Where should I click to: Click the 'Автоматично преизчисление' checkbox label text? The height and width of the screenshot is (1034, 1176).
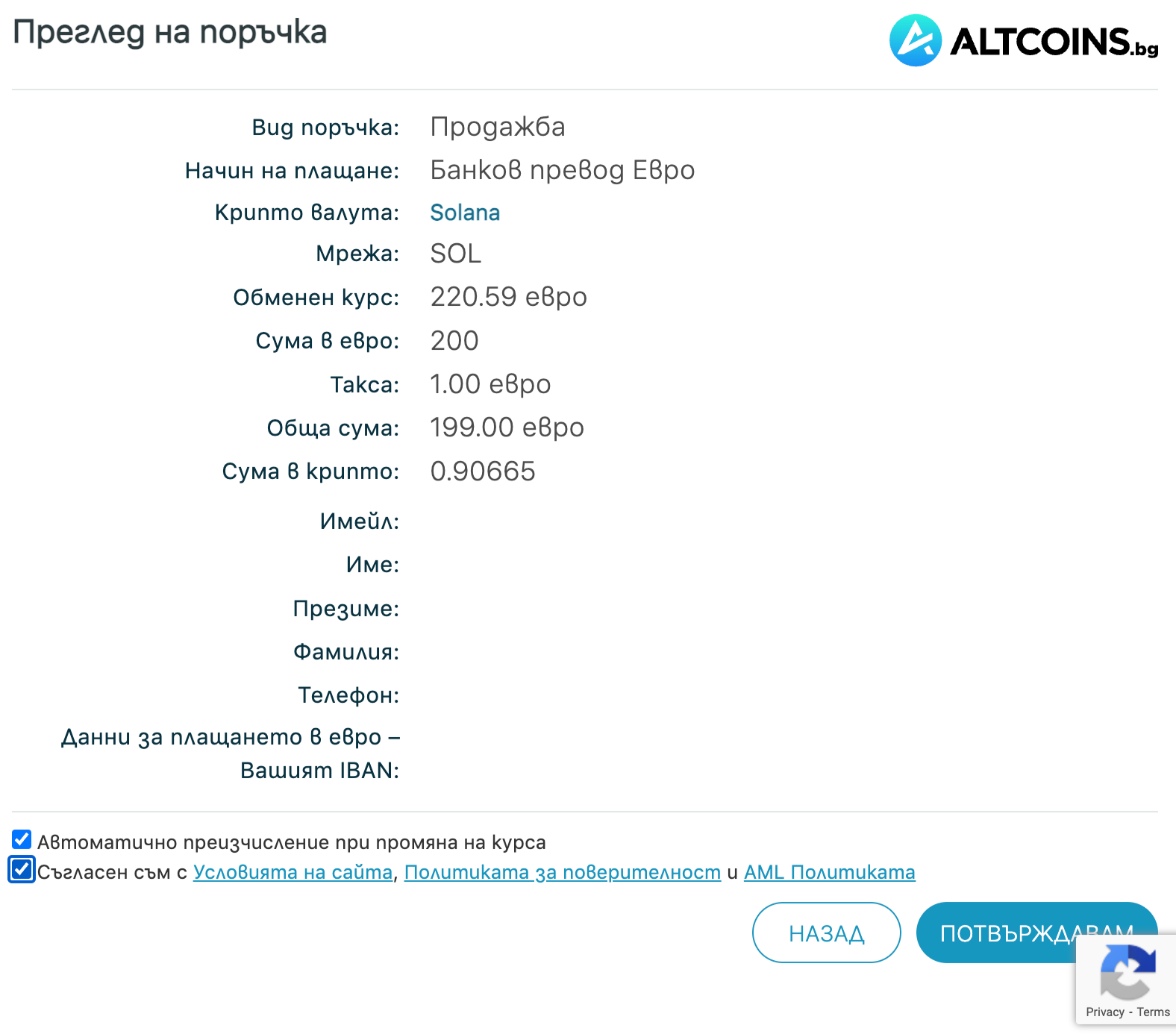point(291,842)
